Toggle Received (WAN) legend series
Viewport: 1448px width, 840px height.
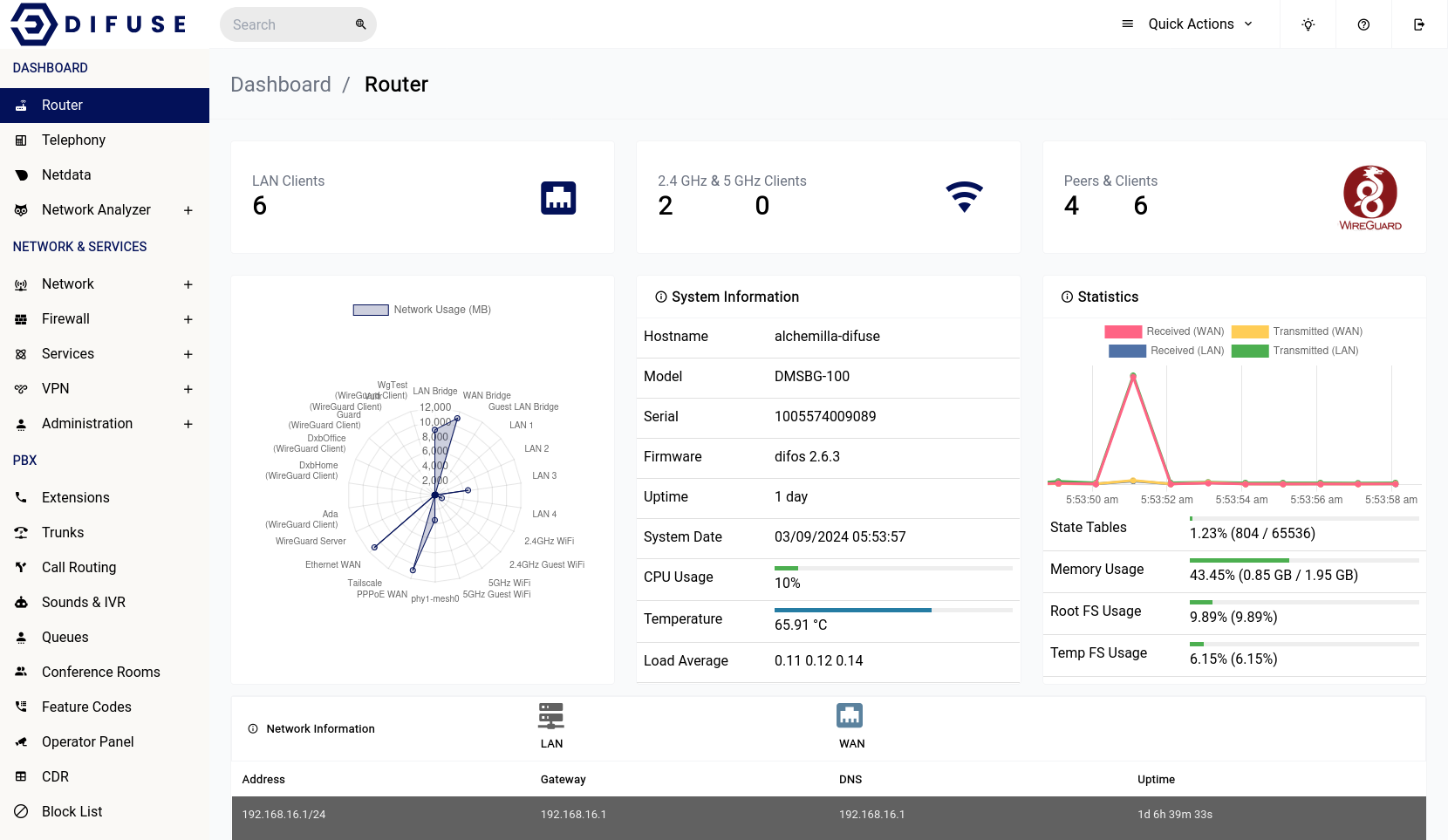[x=1165, y=331]
